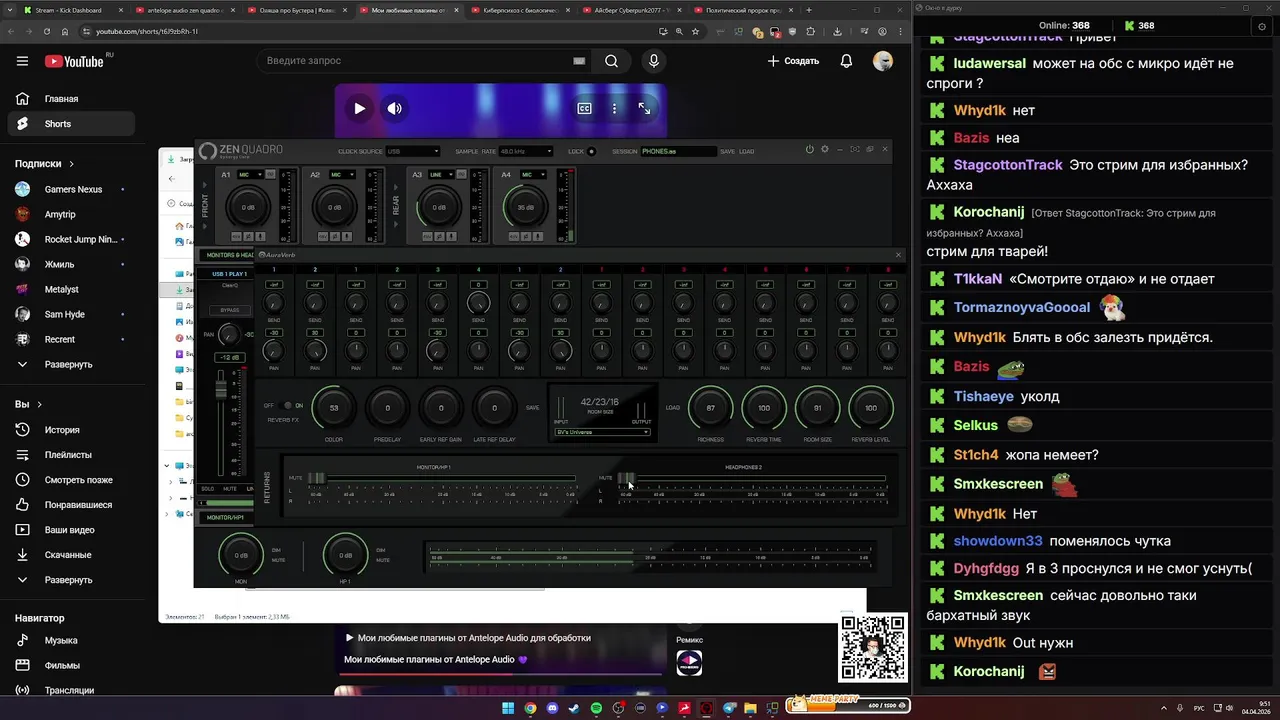Click the session name field PHONES.as
1280x720 pixels.
tap(679, 151)
